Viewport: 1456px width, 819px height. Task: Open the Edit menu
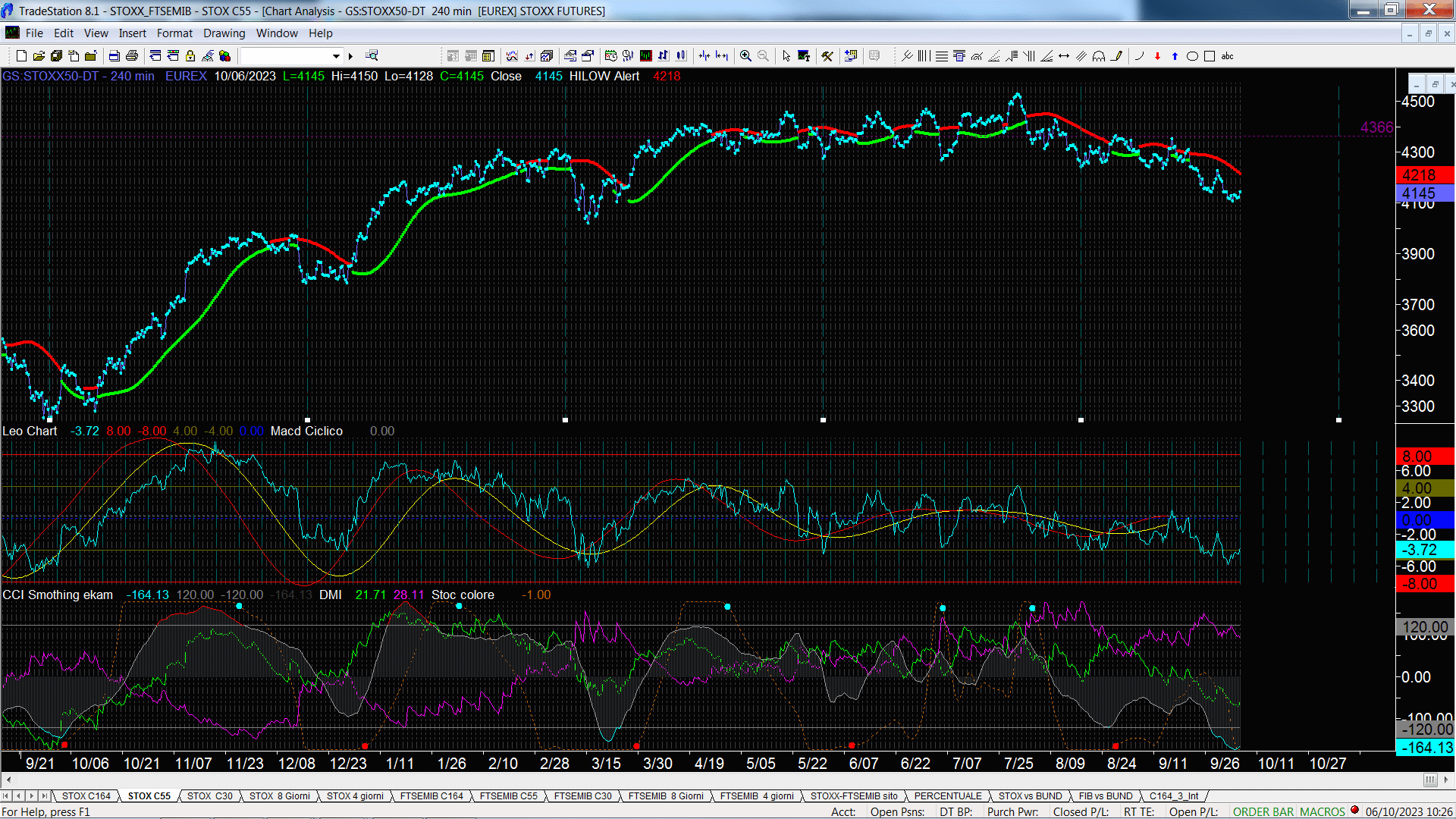coord(64,33)
